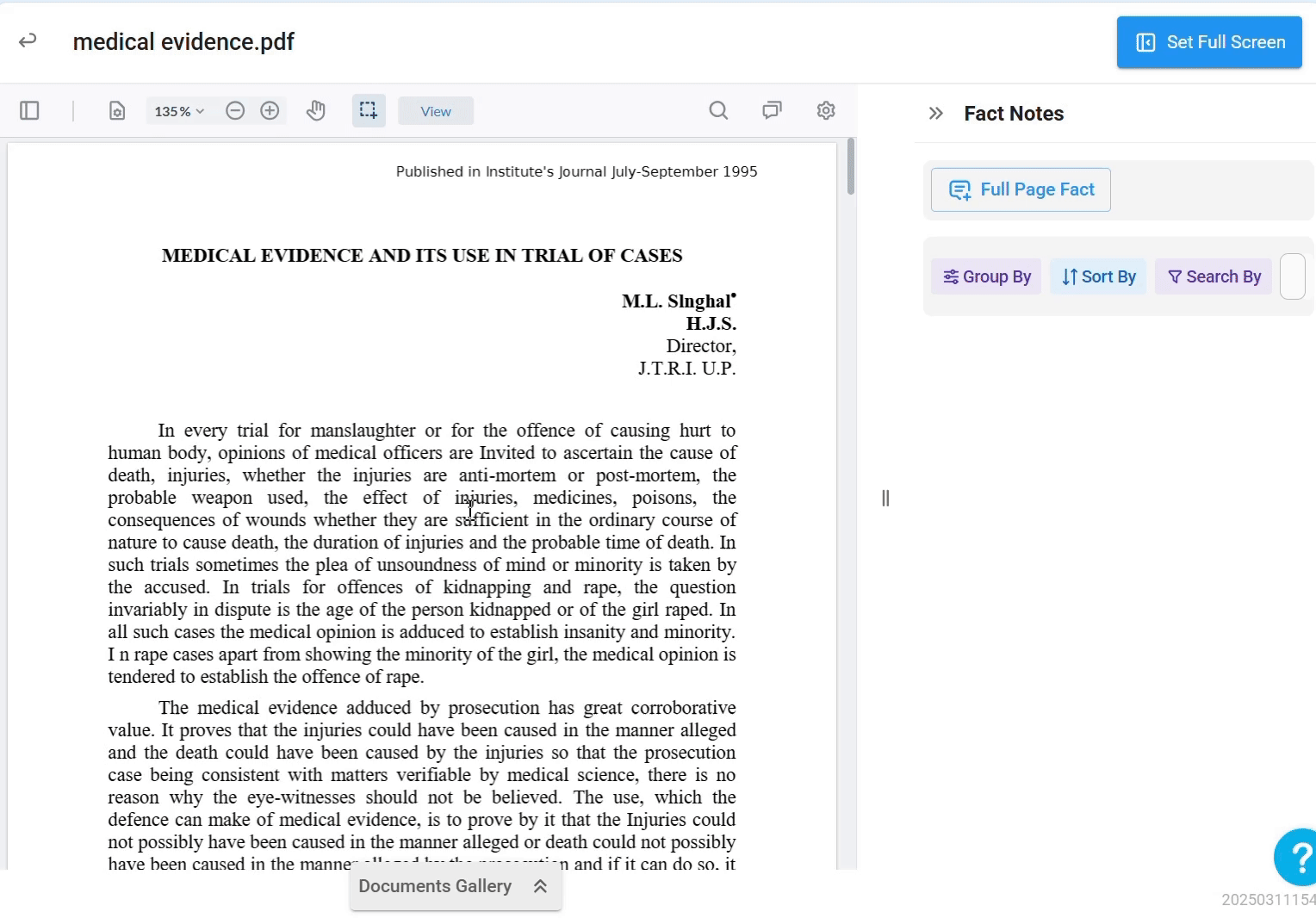Click the author name M.L. Singhal

click(679, 301)
